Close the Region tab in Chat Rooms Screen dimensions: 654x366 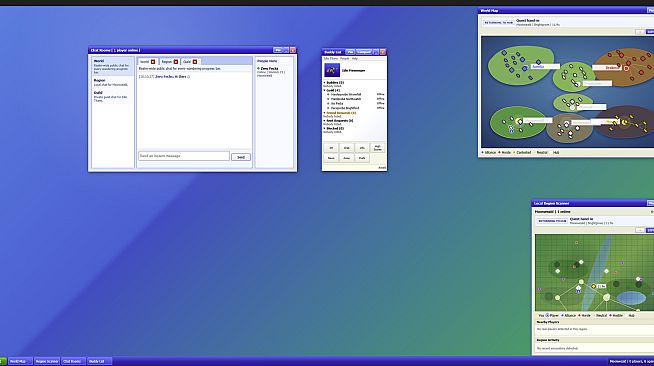coord(176,62)
